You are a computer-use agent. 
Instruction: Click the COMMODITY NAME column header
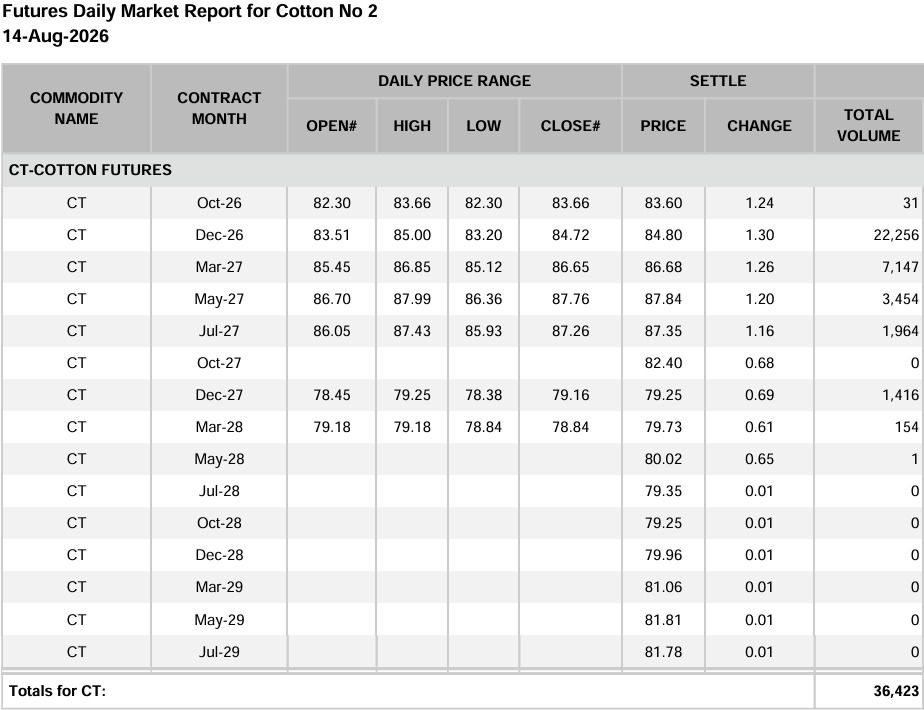(77, 108)
